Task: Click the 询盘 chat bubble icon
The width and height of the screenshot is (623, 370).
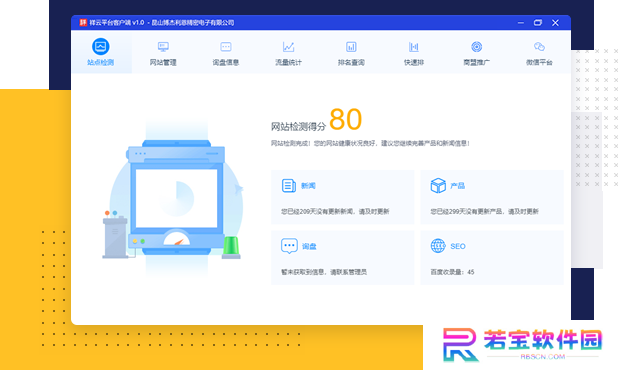Action: click(289, 246)
